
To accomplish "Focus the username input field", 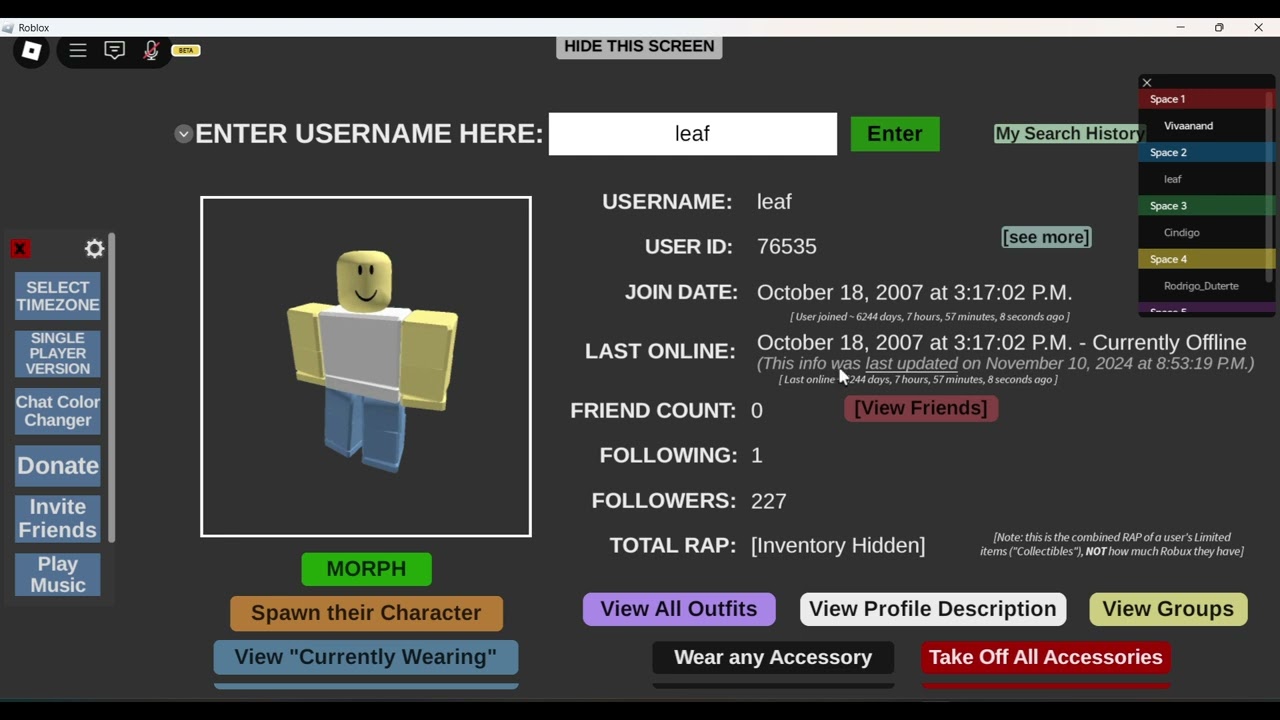I will (x=692, y=134).
